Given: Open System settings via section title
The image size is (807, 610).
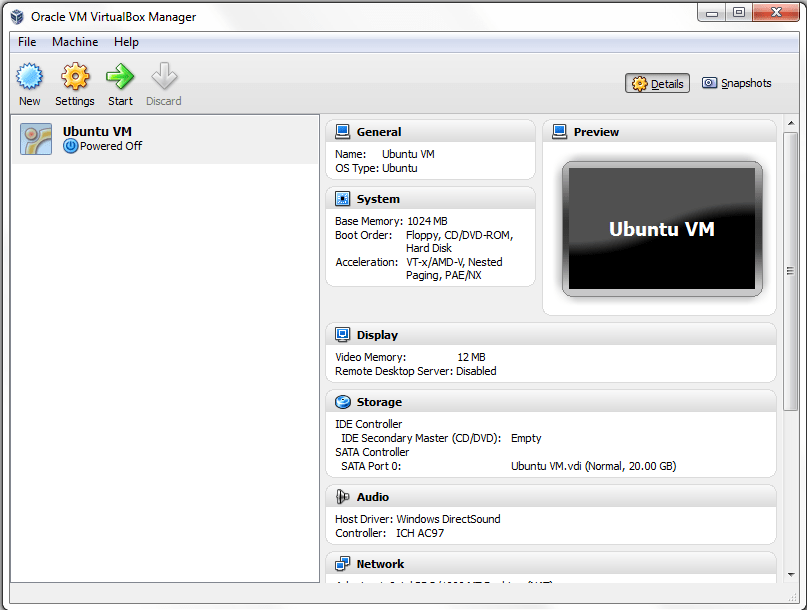Looking at the screenshot, I should pyautogui.click(x=378, y=199).
